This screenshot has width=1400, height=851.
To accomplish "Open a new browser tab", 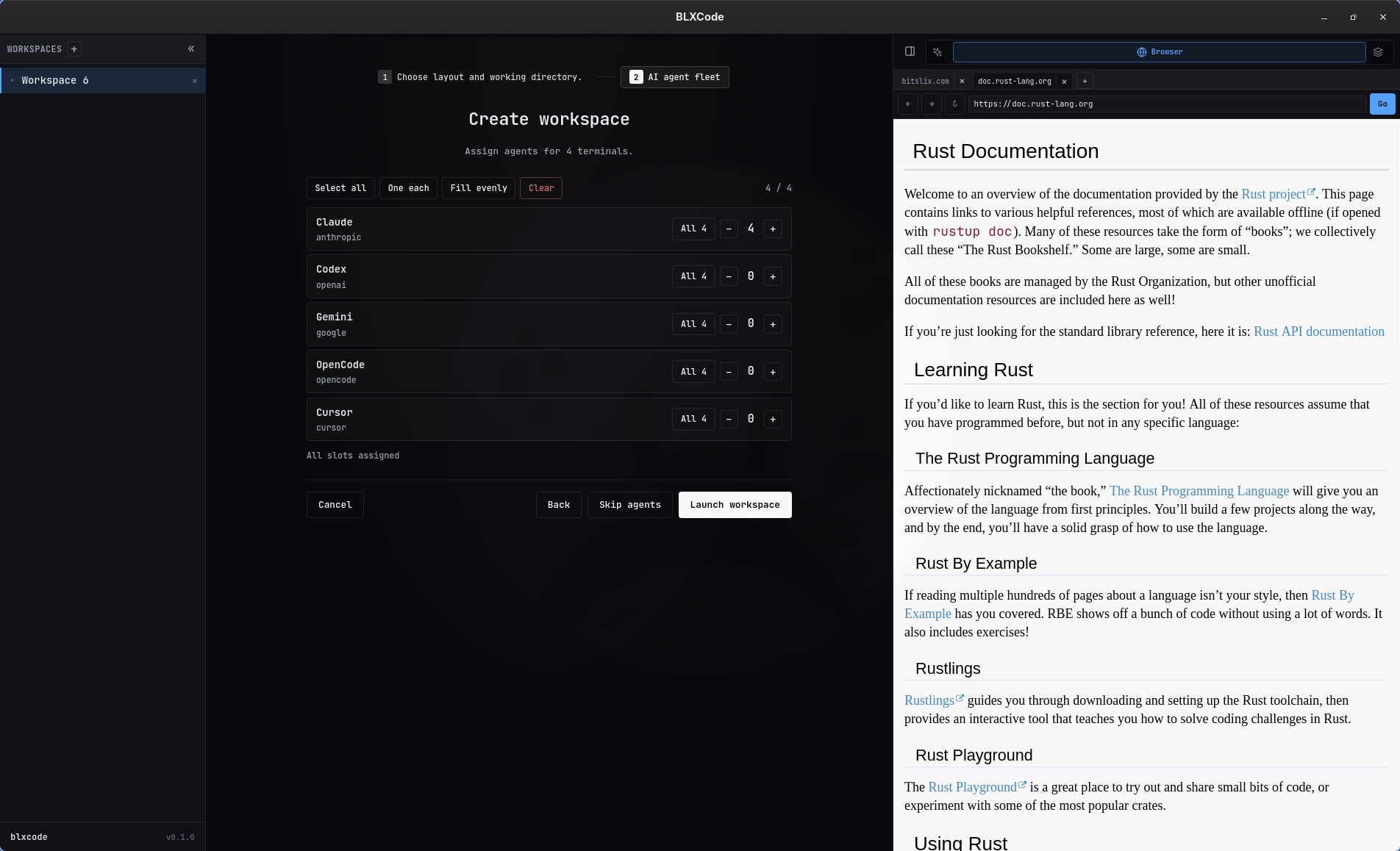I will pos(1085,82).
